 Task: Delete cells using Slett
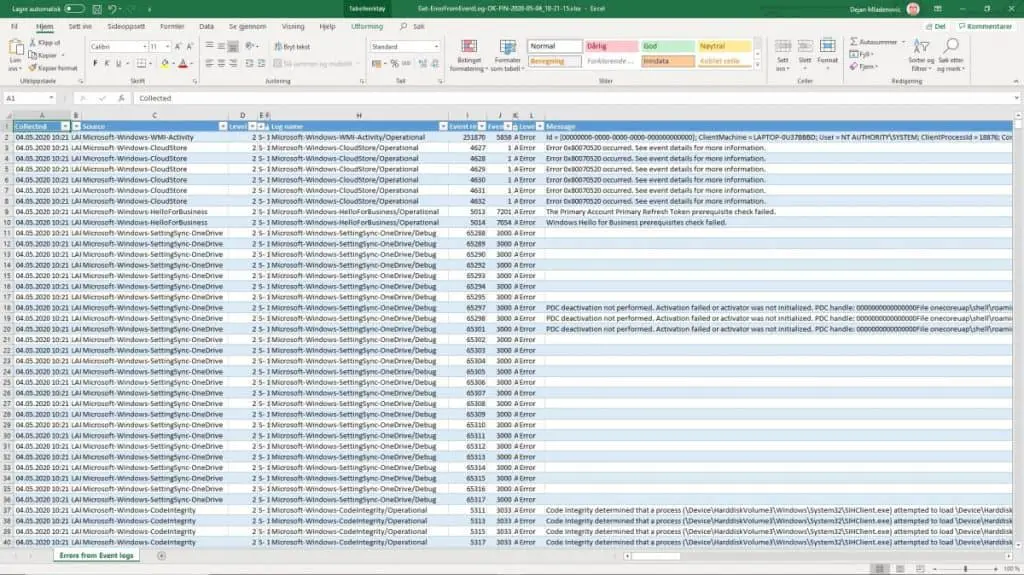[805, 56]
